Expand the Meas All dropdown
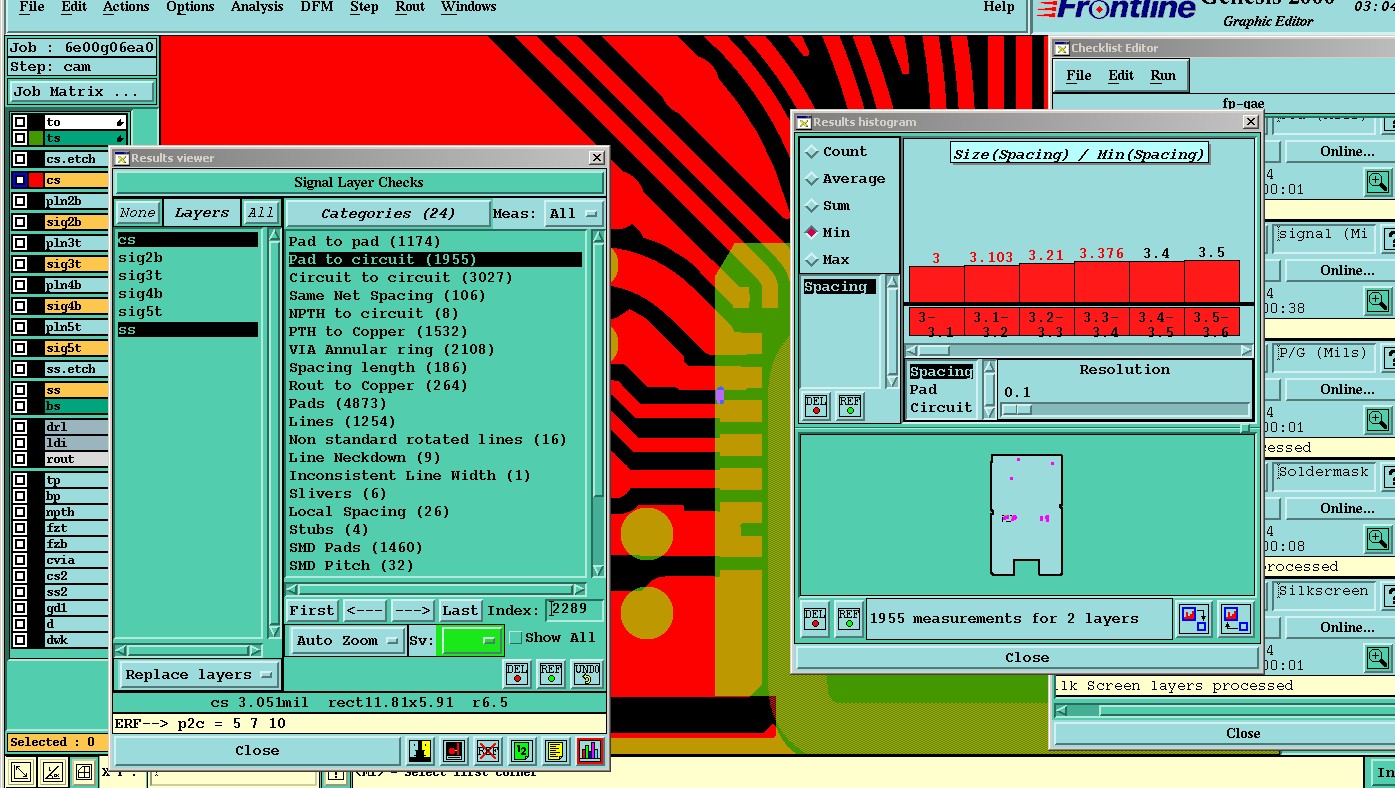1395x788 pixels. [x=574, y=213]
